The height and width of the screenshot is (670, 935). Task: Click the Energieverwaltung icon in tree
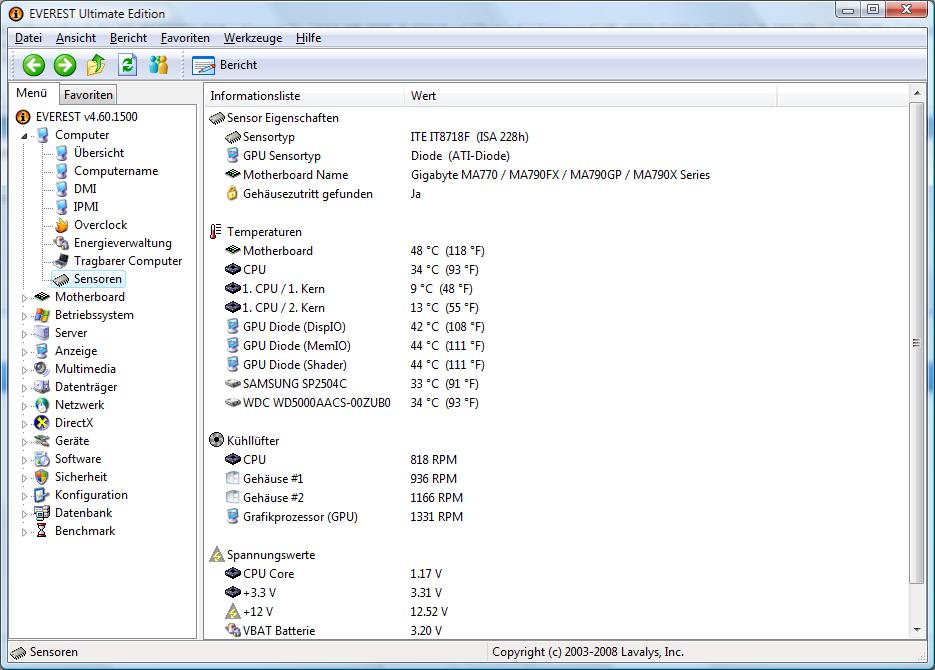pos(61,243)
